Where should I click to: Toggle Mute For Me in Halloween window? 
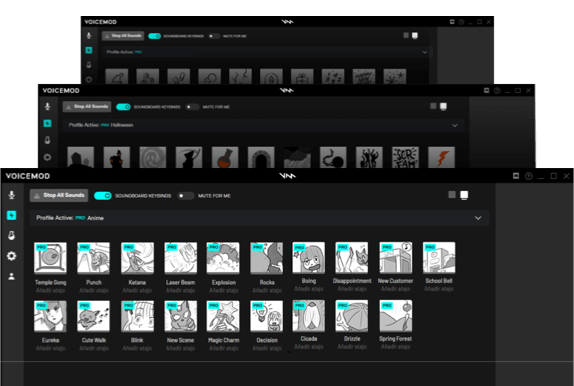192,107
